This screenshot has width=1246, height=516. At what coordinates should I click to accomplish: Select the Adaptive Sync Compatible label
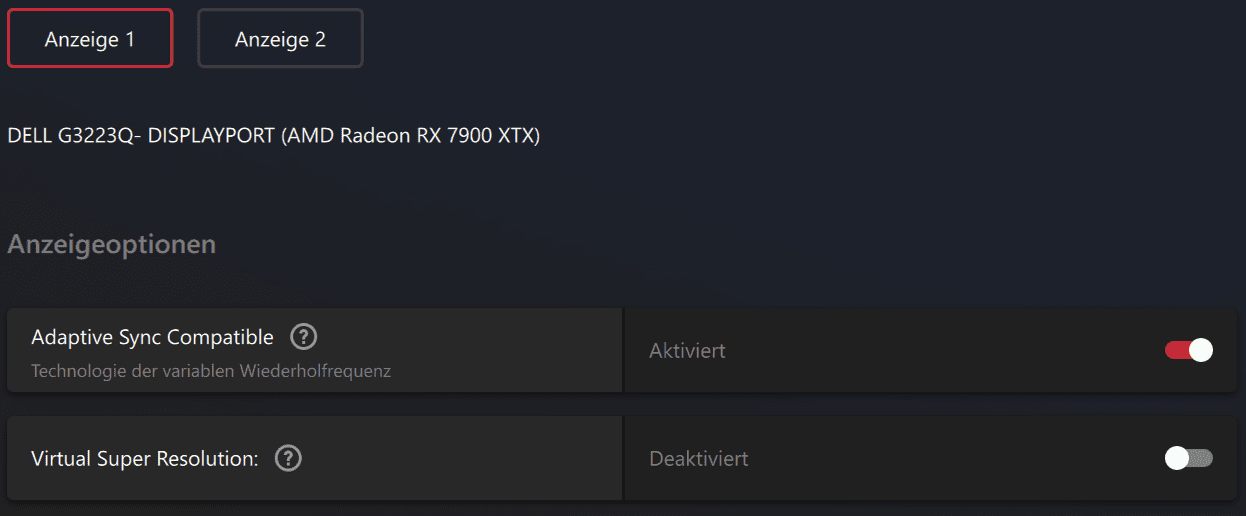[152, 337]
